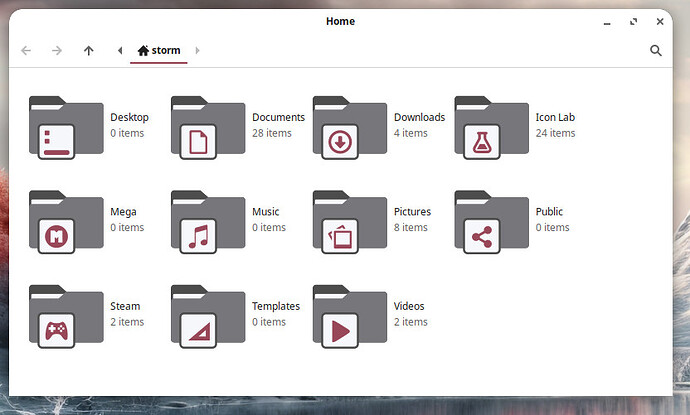
Task: Select the Mega folder icon
Action: click(66, 221)
